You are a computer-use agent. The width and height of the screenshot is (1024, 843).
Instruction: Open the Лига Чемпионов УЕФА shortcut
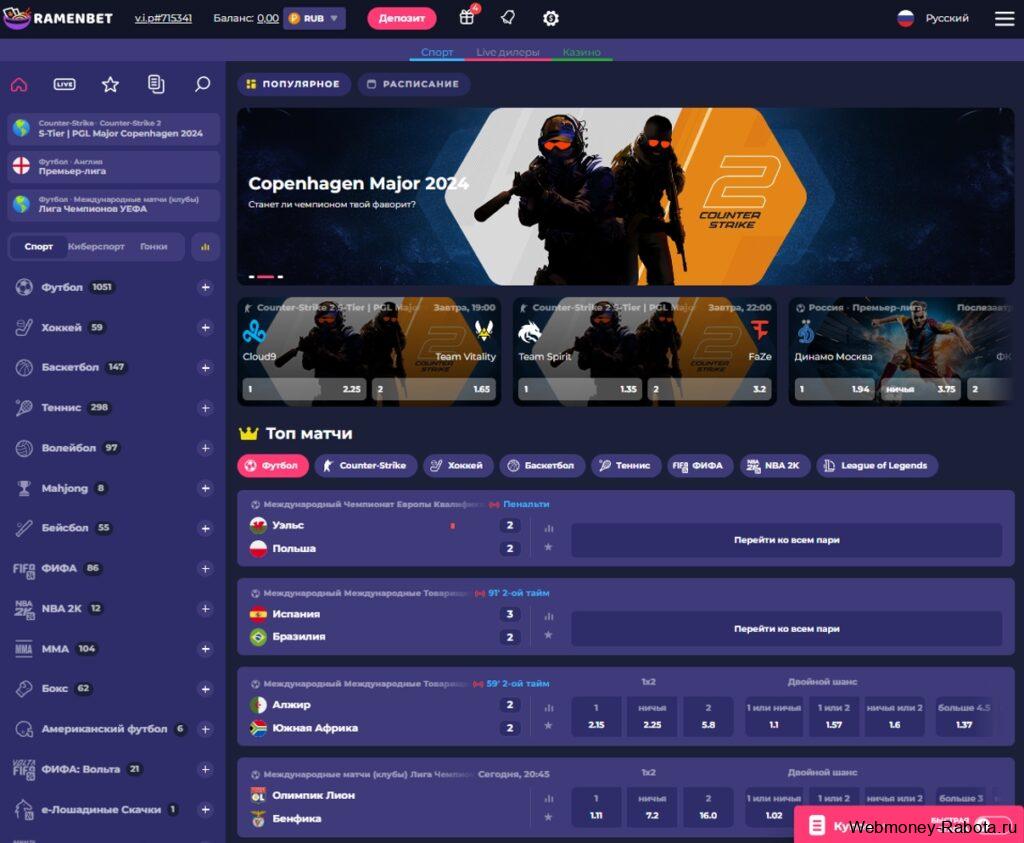pos(114,204)
